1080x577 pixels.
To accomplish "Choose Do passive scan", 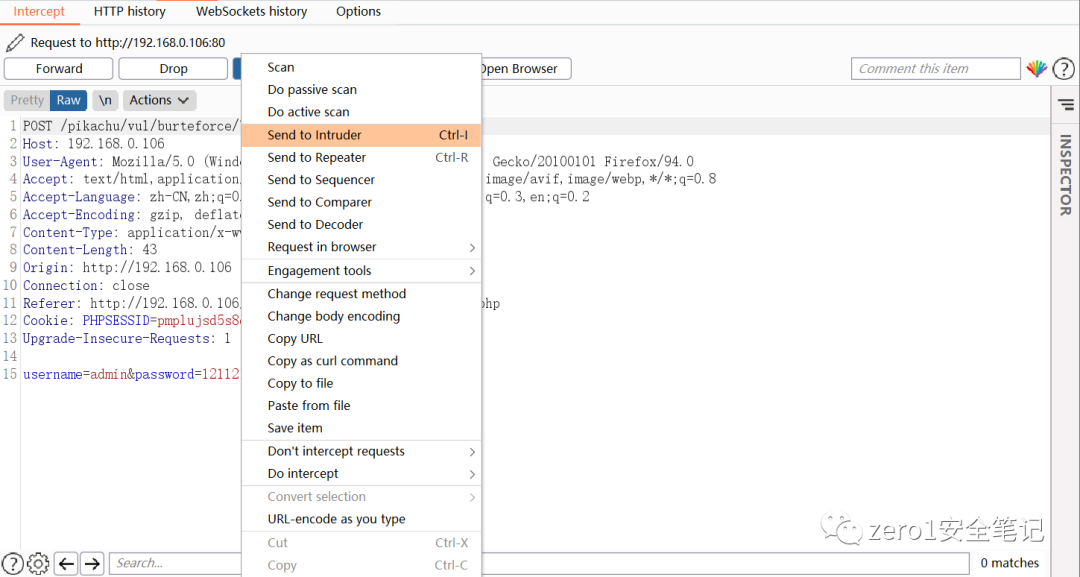I will coord(361,90).
